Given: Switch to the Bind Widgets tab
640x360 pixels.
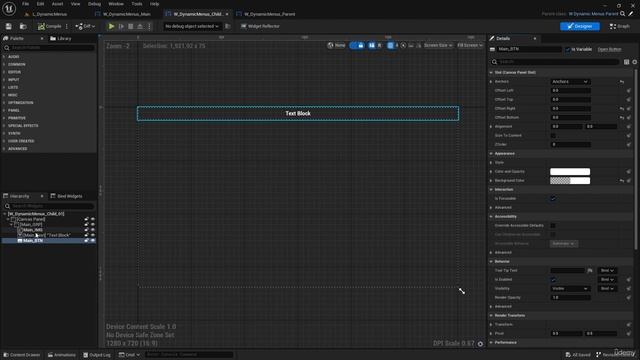Looking at the screenshot, I should click(x=67, y=196).
